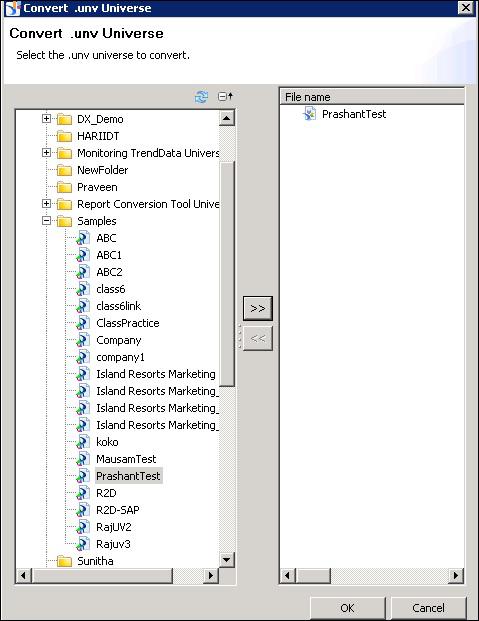Collapse the Samples folder

46,221
